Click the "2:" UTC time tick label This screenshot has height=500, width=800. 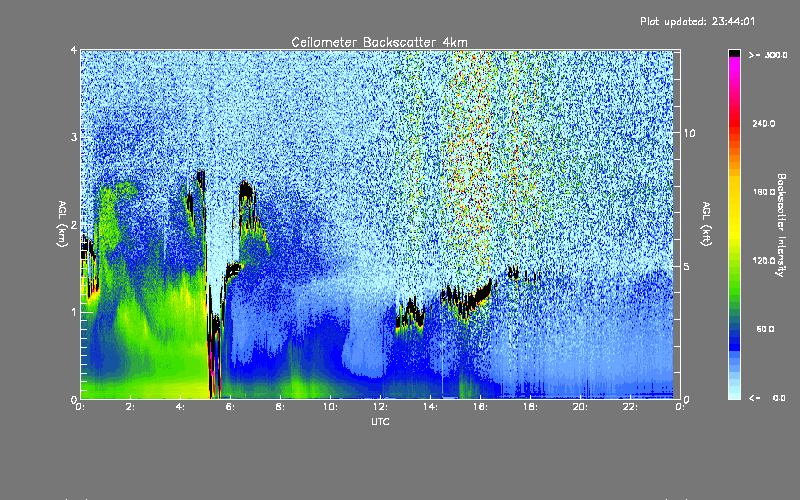click(131, 407)
